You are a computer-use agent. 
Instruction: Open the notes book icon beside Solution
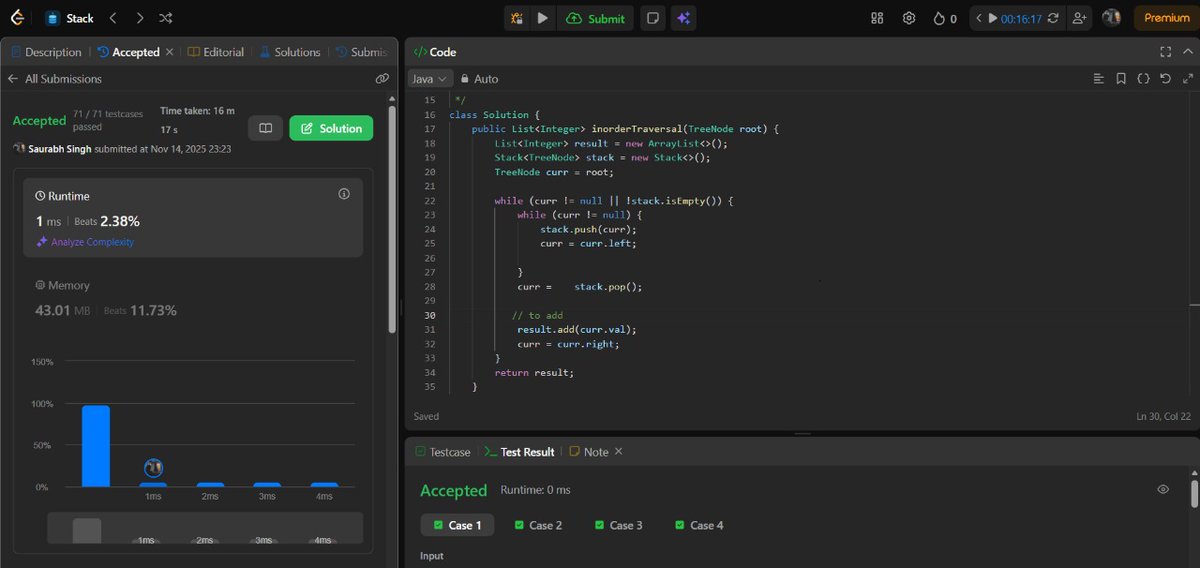tap(265, 128)
